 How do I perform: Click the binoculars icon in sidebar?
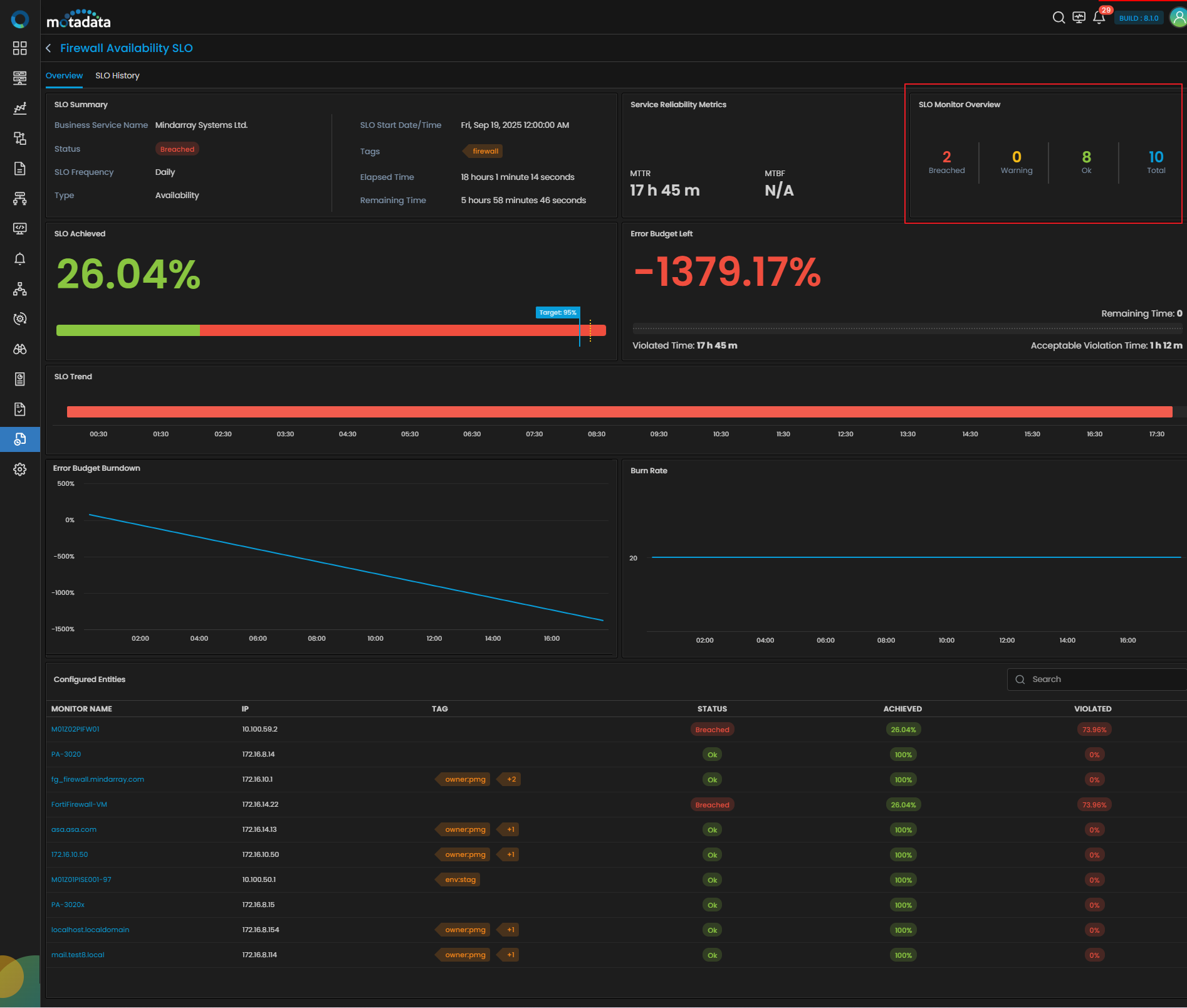[x=20, y=349]
